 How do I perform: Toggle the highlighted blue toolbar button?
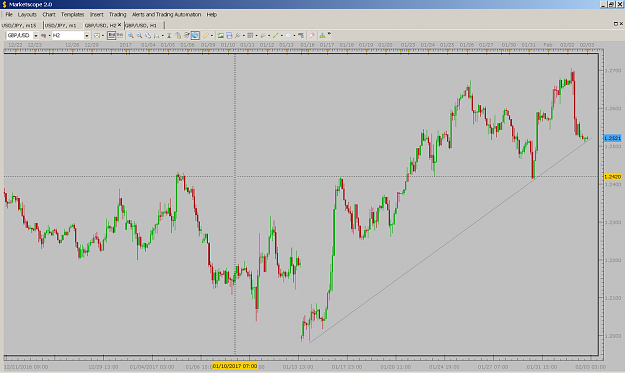click(195, 35)
